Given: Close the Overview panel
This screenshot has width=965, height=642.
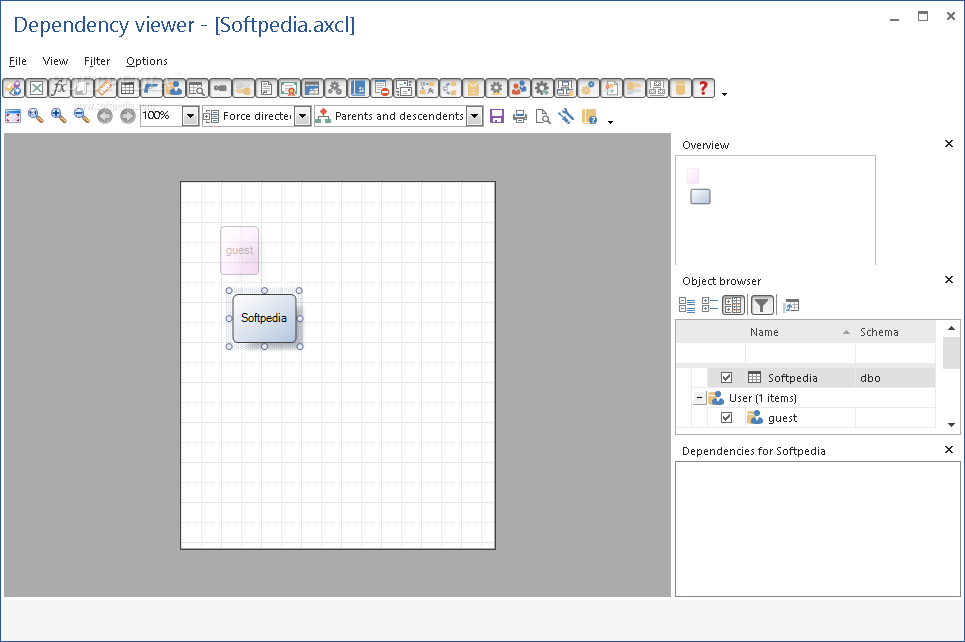Looking at the screenshot, I should pos(948,143).
